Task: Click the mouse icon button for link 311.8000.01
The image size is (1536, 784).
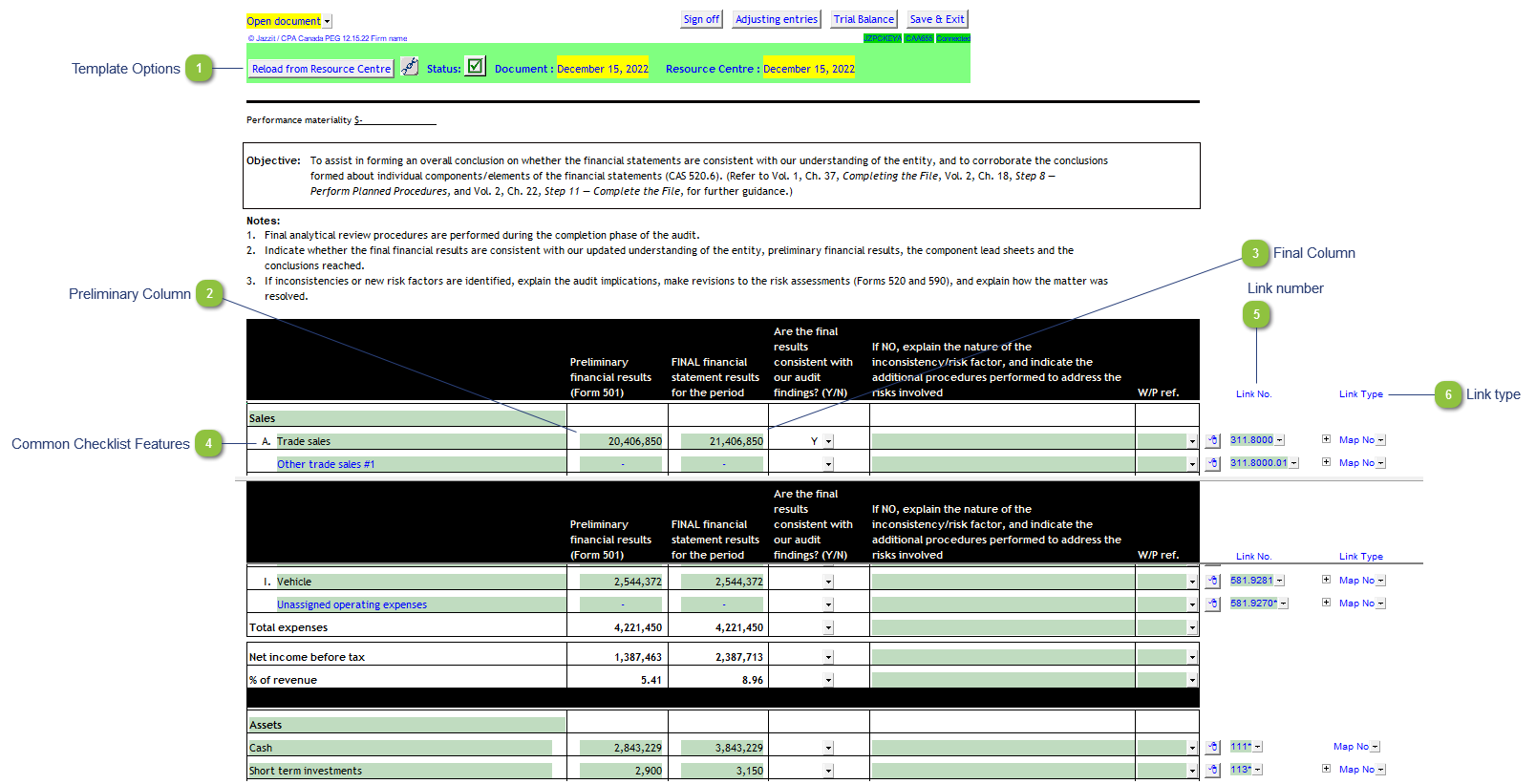Action: point(1212,463)
